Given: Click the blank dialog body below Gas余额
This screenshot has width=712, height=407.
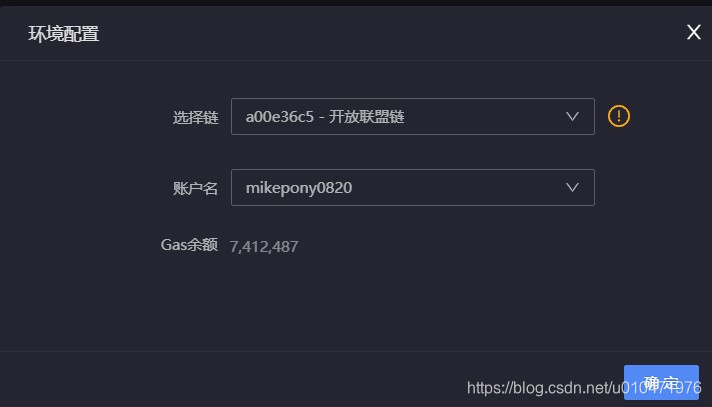Looking at the screenshot, I should [x=356, y=304].
